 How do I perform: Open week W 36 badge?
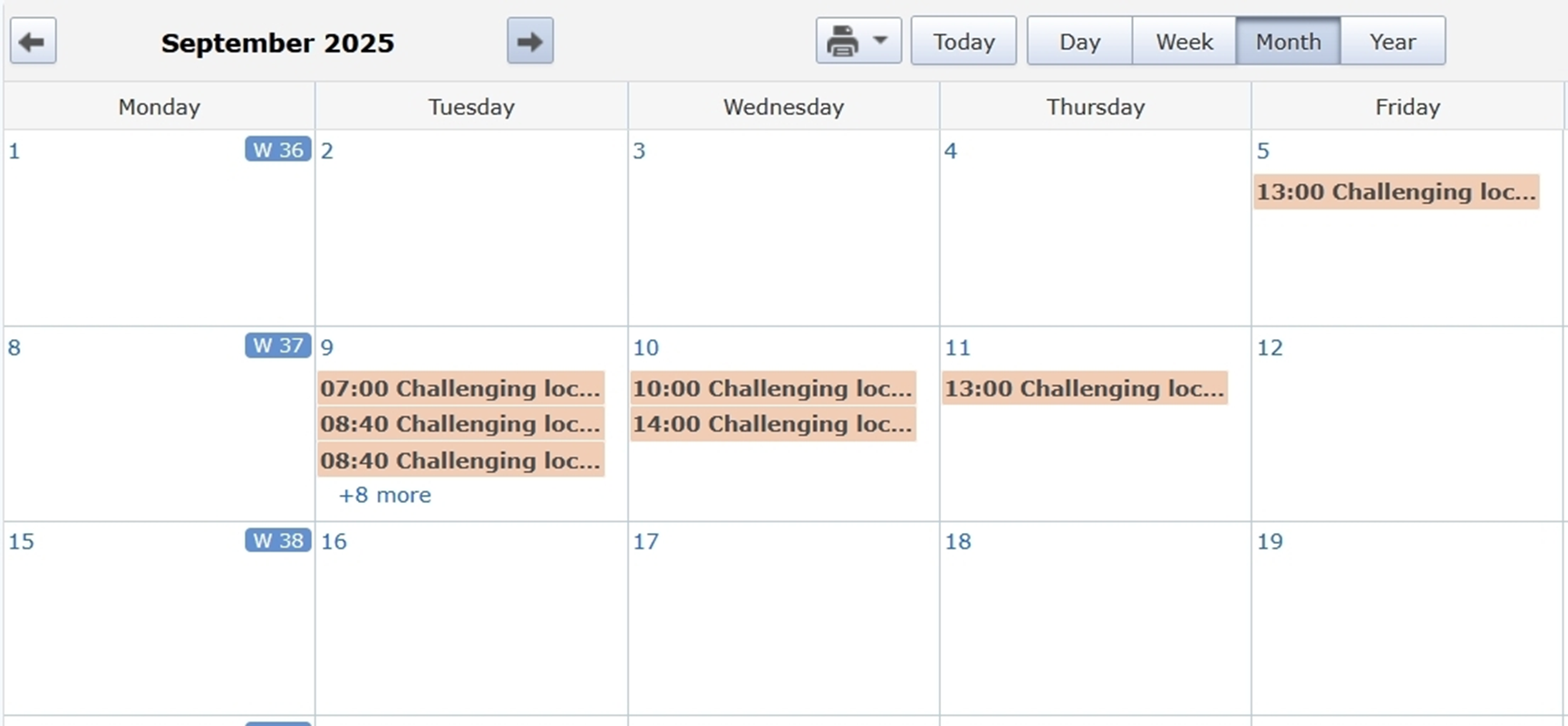coord(277,150)
